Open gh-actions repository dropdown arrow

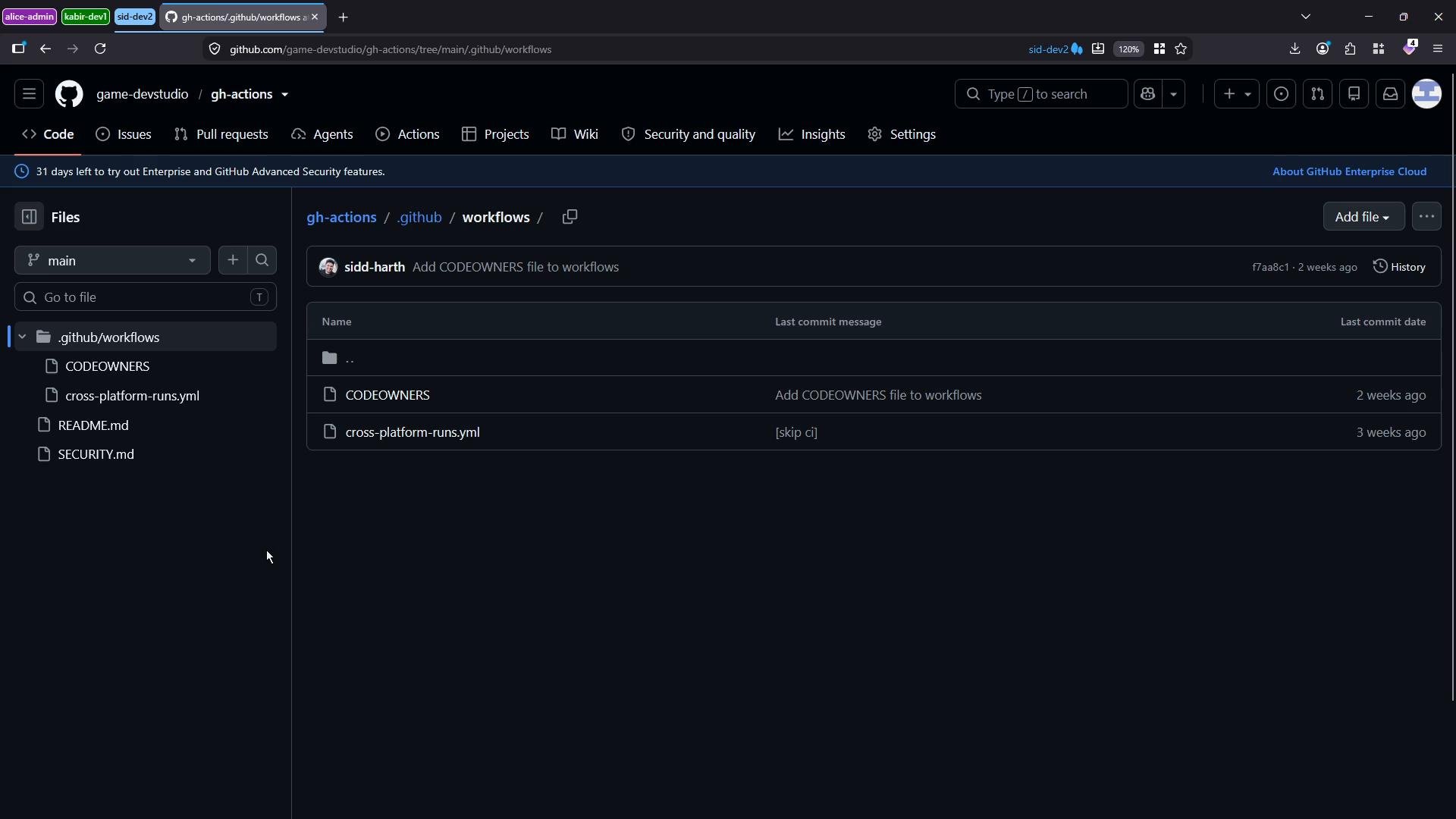click(x=285, y=95)
